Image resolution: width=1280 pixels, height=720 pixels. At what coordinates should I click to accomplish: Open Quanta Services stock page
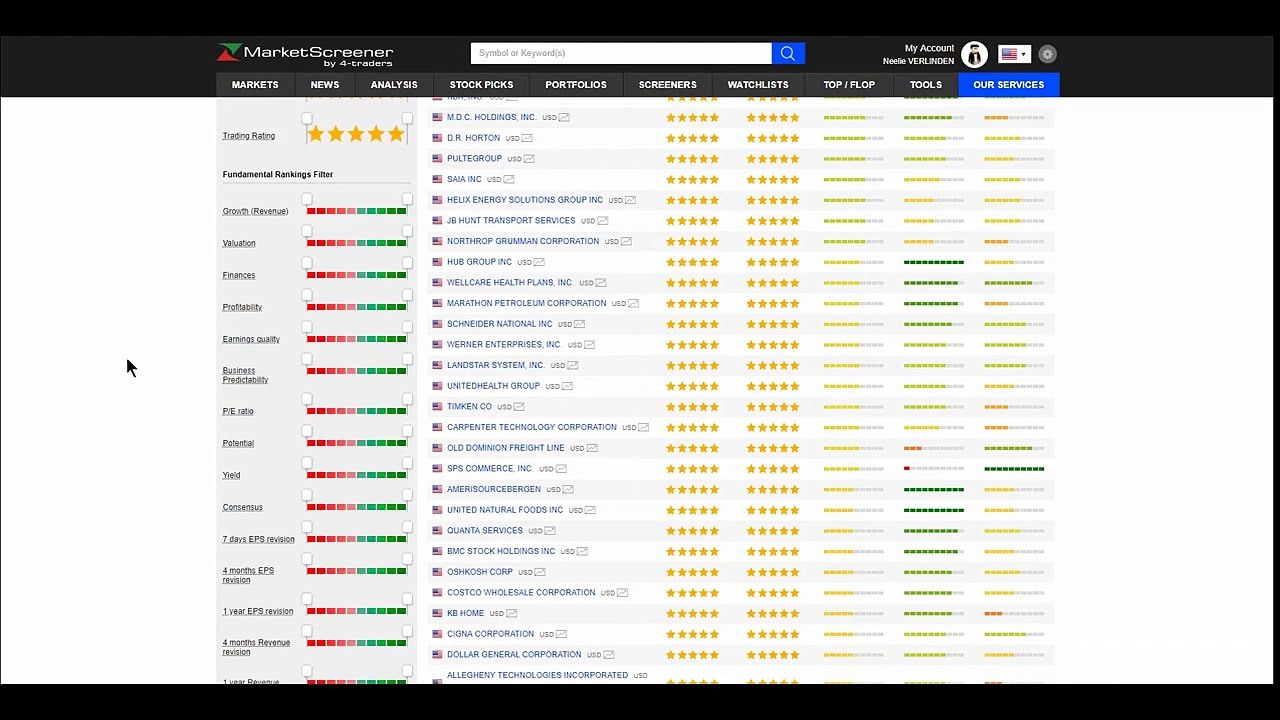pyautogui.click(x=485, y=531)
